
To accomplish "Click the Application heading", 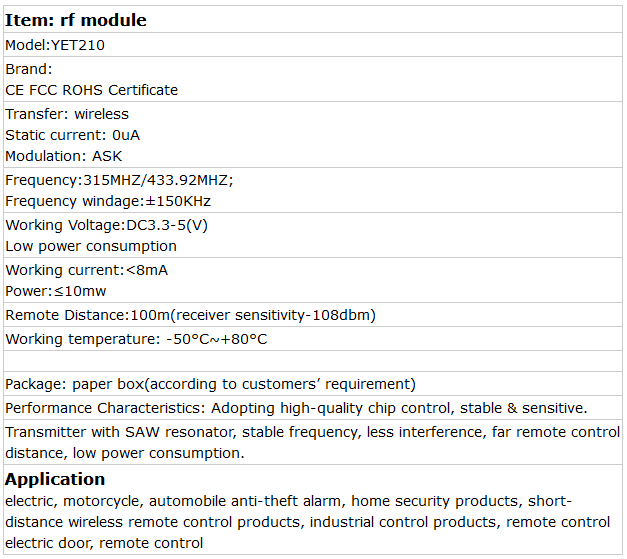I will [x=55, y=479].
